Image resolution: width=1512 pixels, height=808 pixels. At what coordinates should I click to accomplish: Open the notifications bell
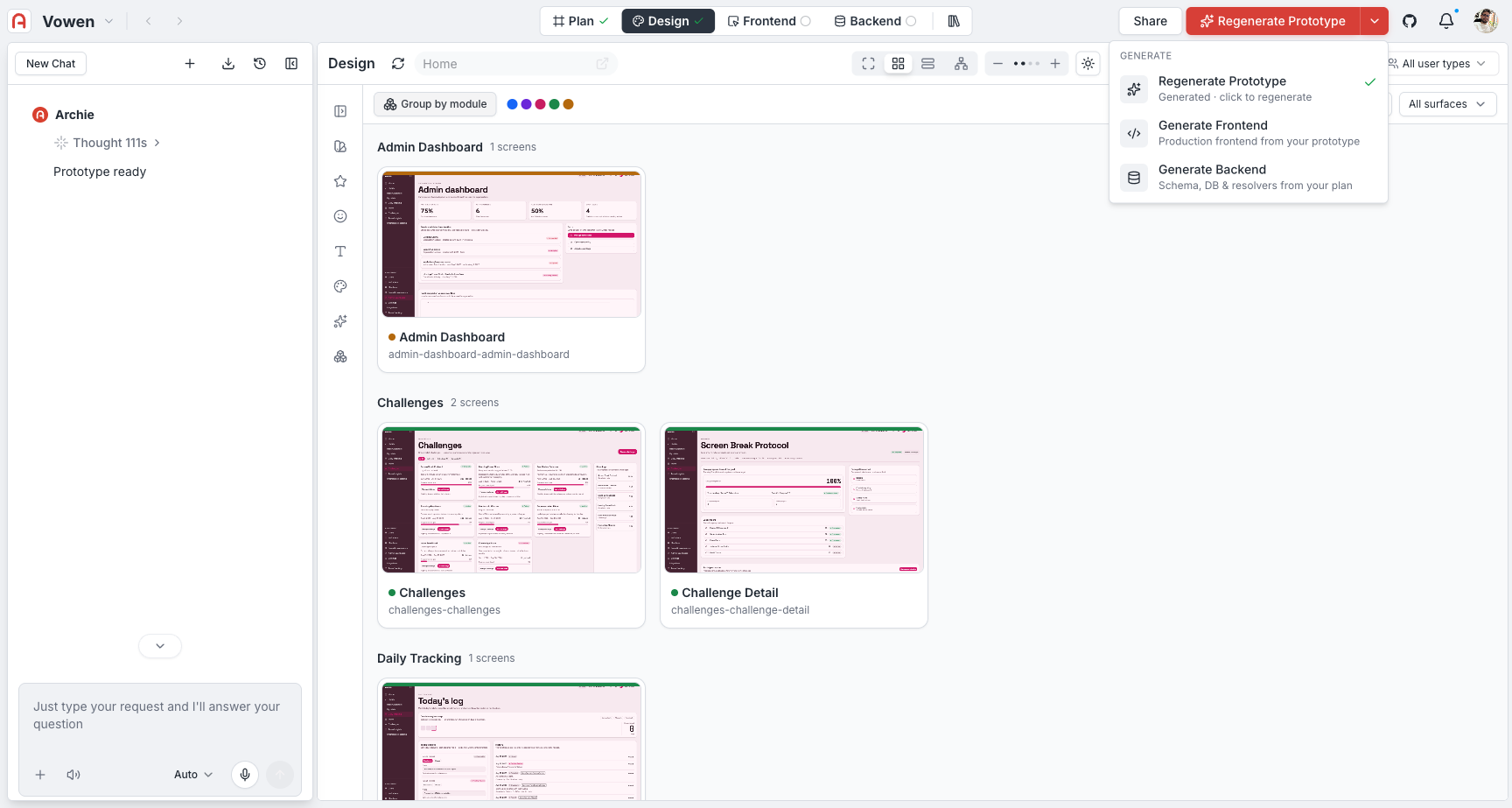pyautogui.click(x=1446, y=21)
